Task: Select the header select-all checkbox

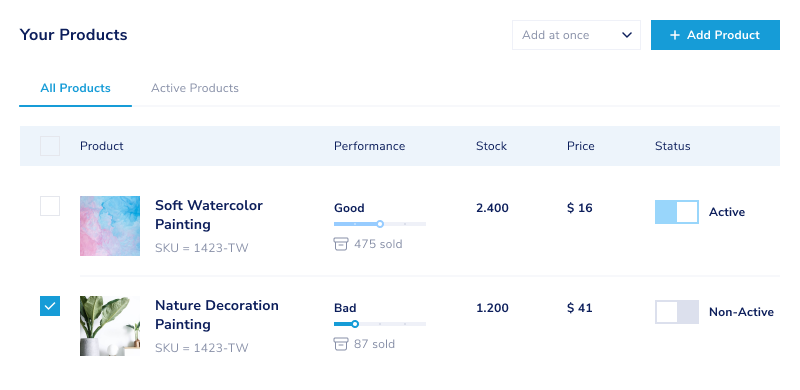Action: click(50, 146)
